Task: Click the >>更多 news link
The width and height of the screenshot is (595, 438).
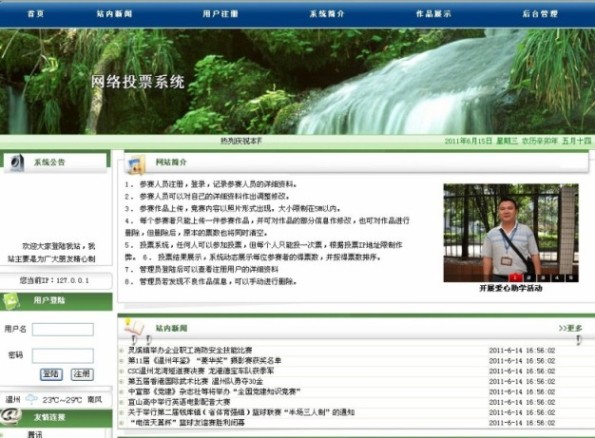Action: click(x=570, y=328)
